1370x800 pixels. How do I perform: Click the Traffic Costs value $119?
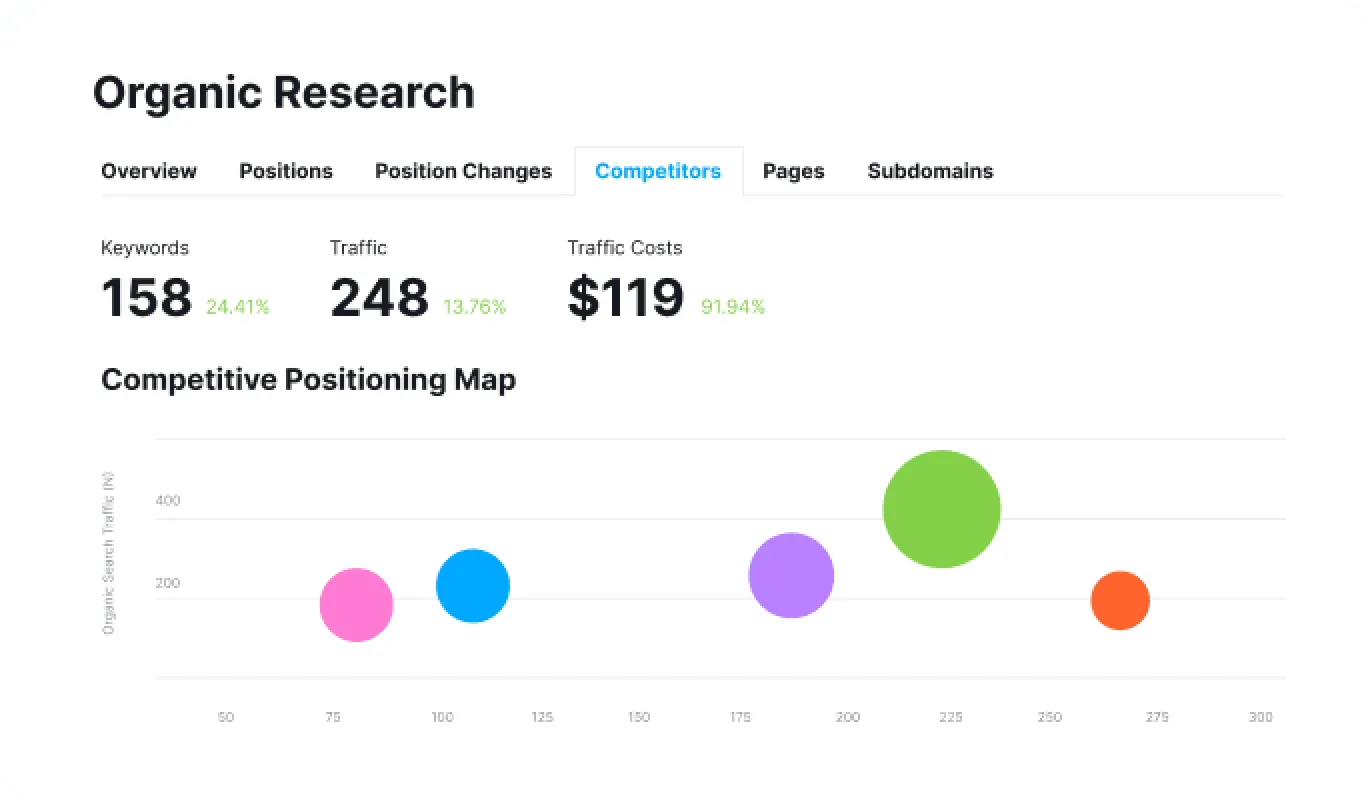626,298
